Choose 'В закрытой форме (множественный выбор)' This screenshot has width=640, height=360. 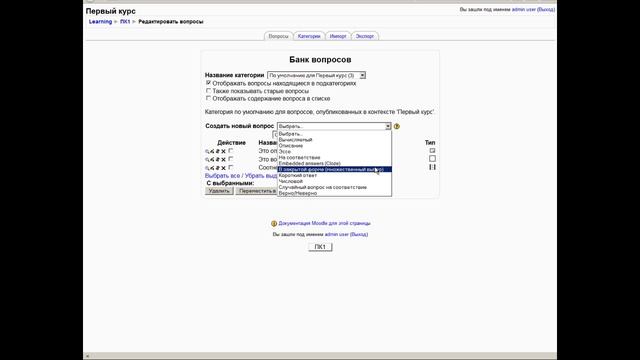pos(334,169)
